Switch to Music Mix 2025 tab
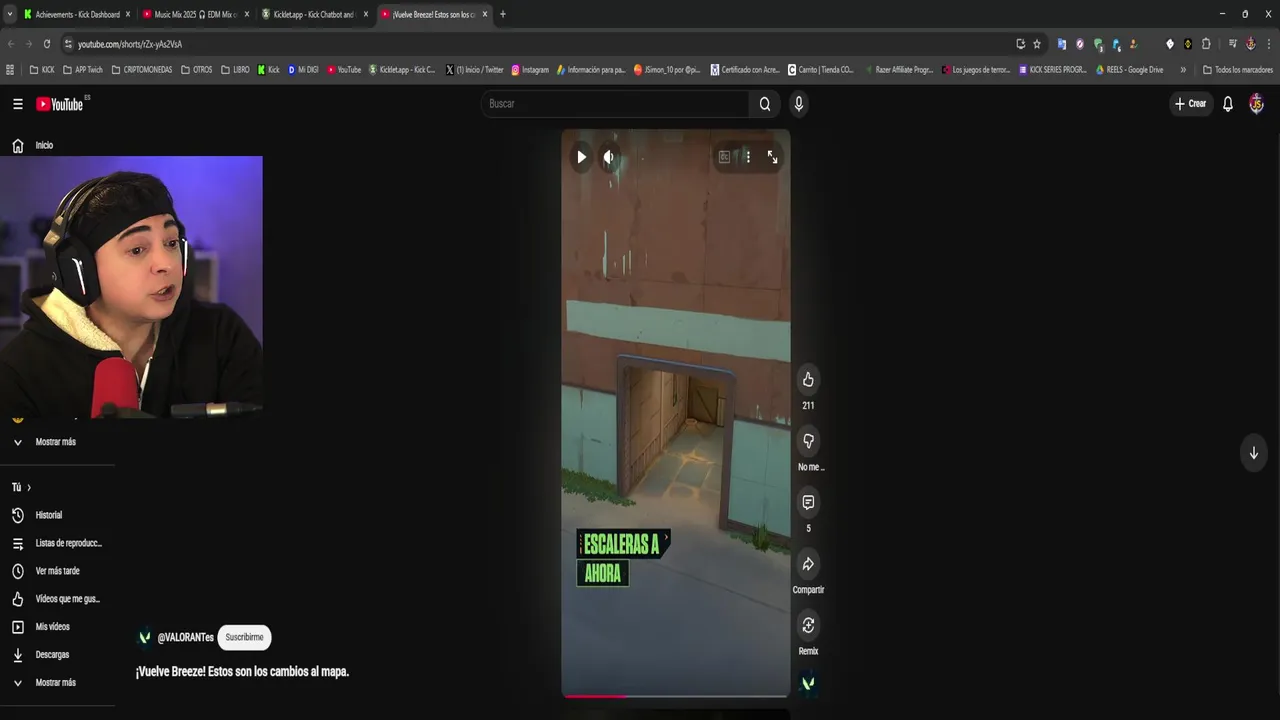The image size is (1280, 720). click(x=195, y=14)
